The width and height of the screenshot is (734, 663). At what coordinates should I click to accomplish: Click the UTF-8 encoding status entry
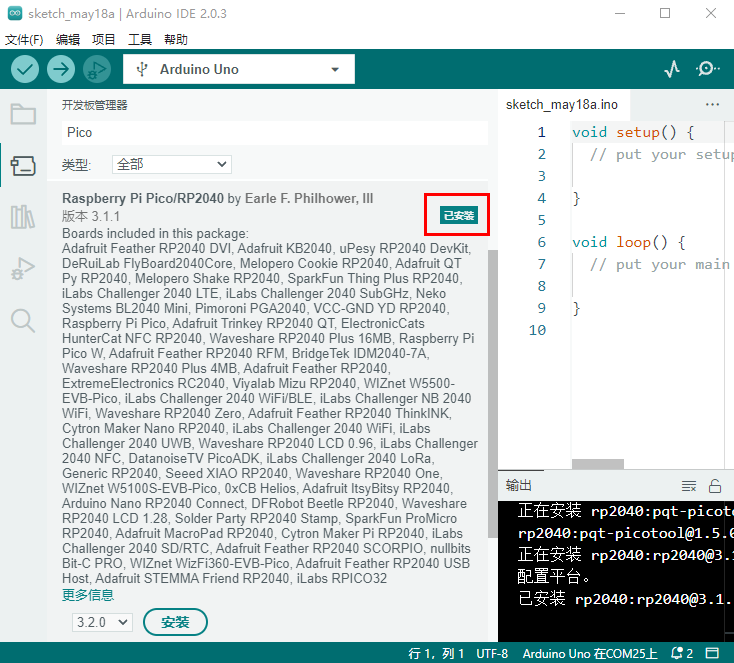[x=492, y=653]
